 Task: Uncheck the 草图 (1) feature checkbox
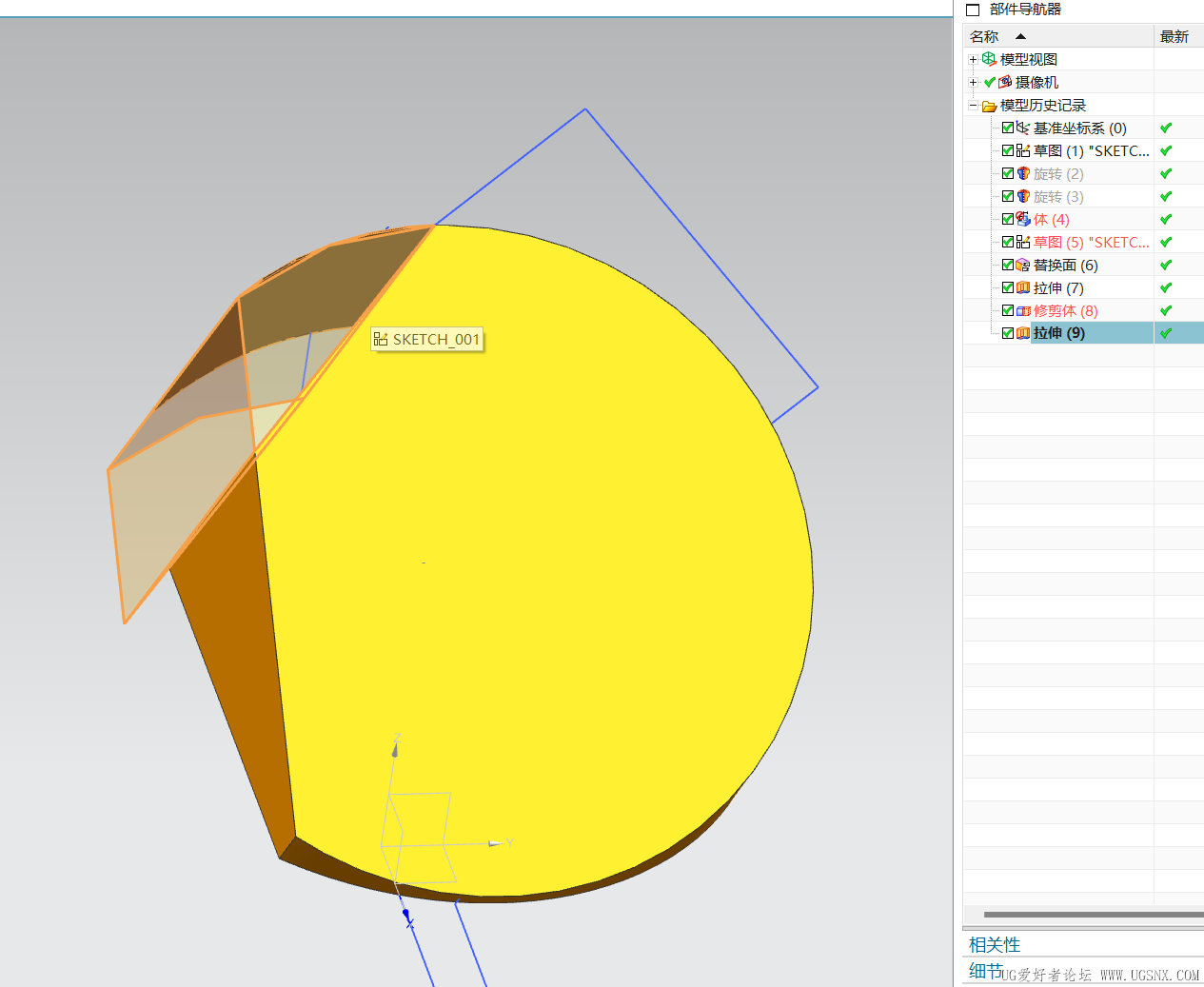tap(1008, 150)
